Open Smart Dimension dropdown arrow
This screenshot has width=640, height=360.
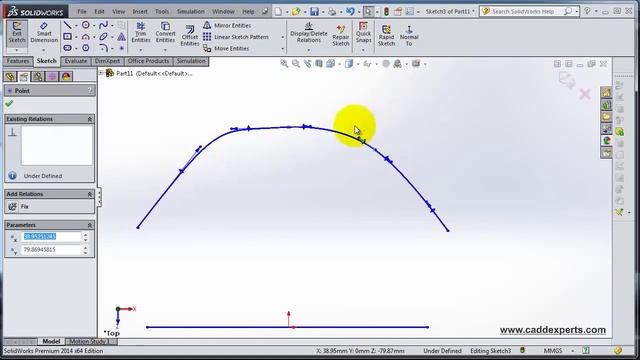44,50
